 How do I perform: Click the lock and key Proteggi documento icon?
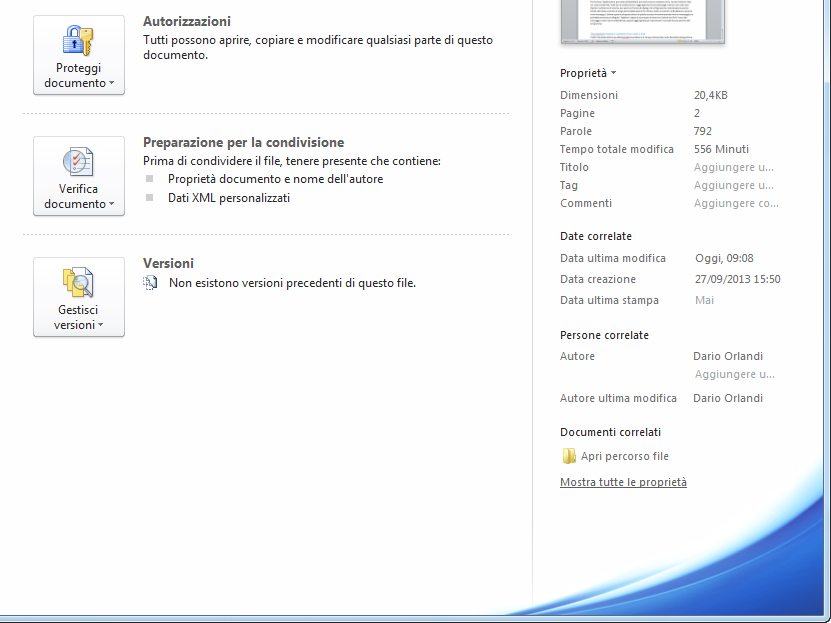[78, 40]
